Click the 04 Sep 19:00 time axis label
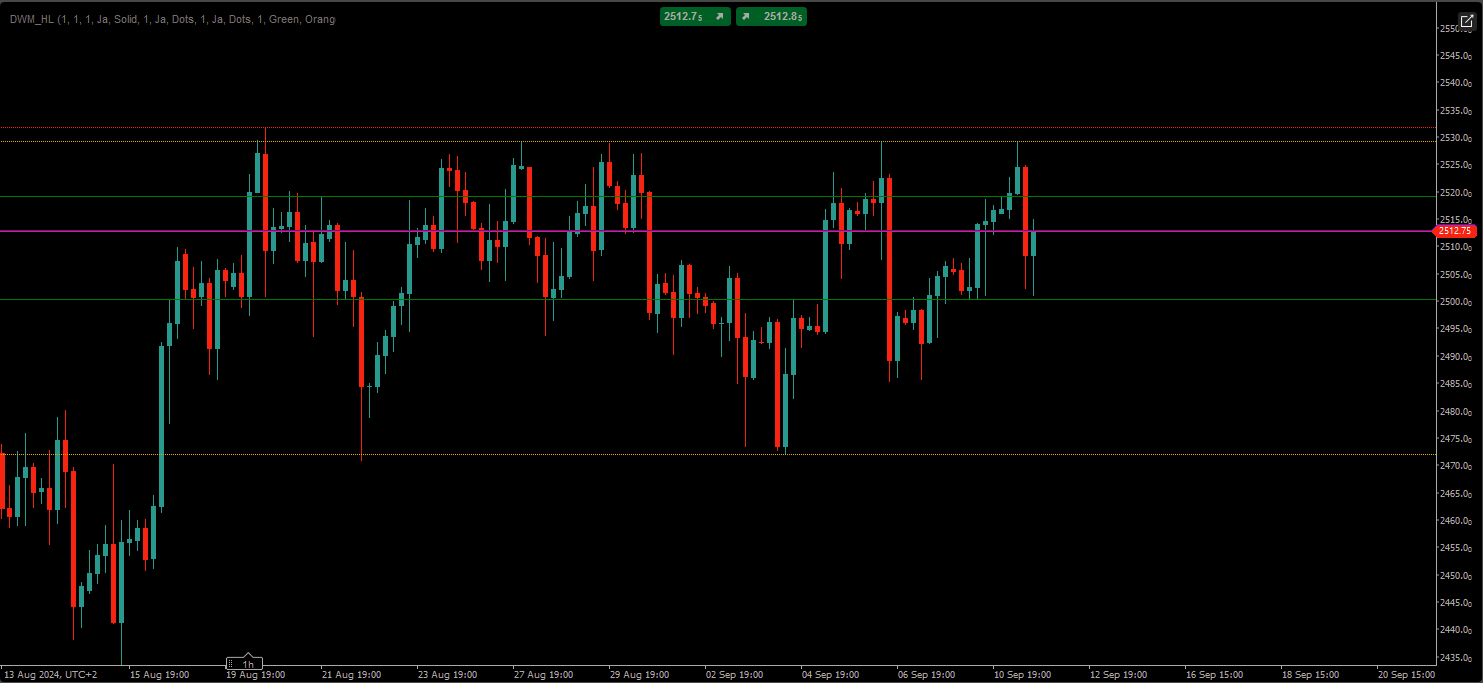Image resolution: width=1483 pixels, height=683 pixels. 830,675
